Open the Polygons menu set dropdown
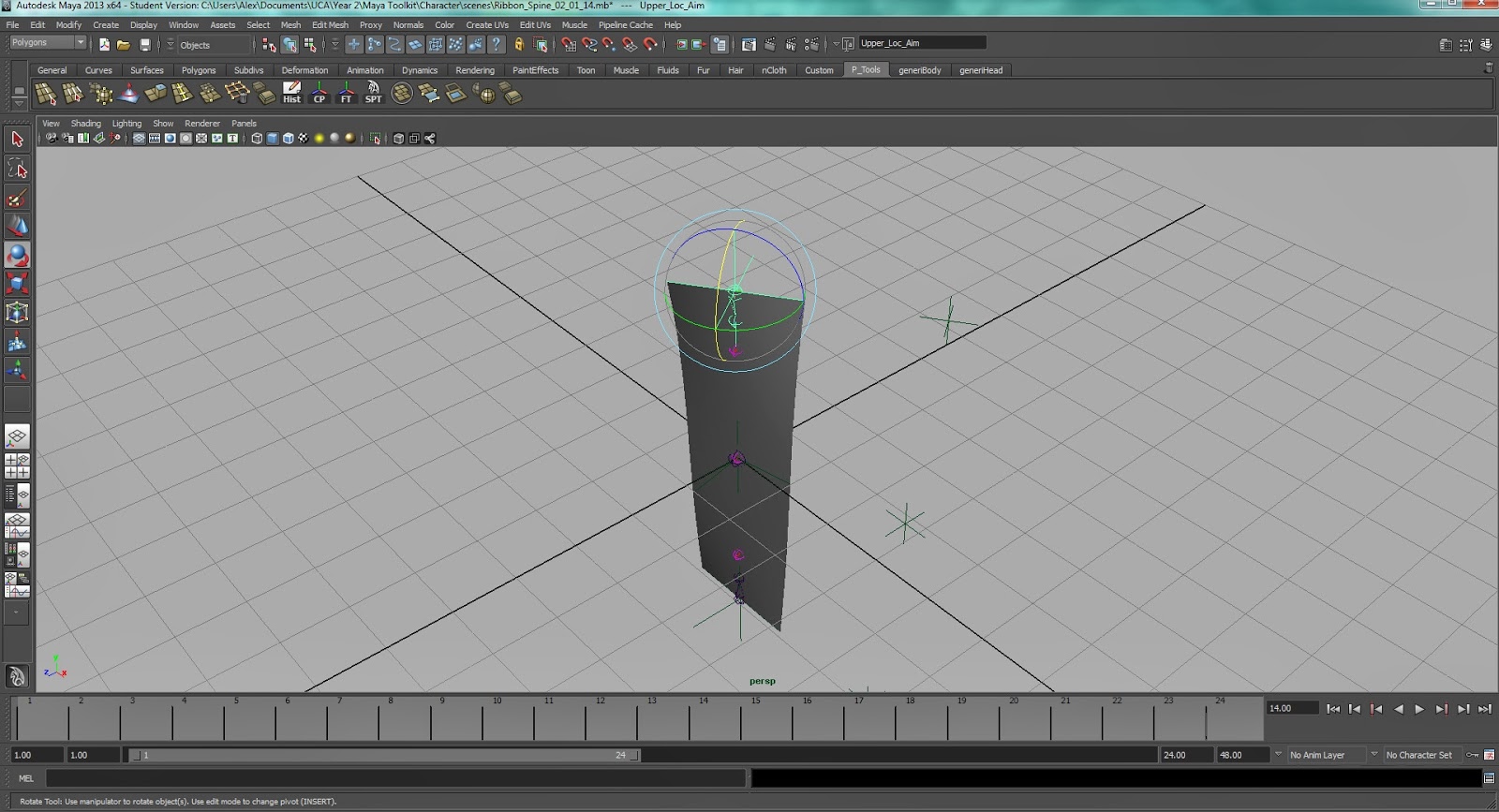Image resolution: width=1499 pixels, height=812 pixels. tap(48, 43)
